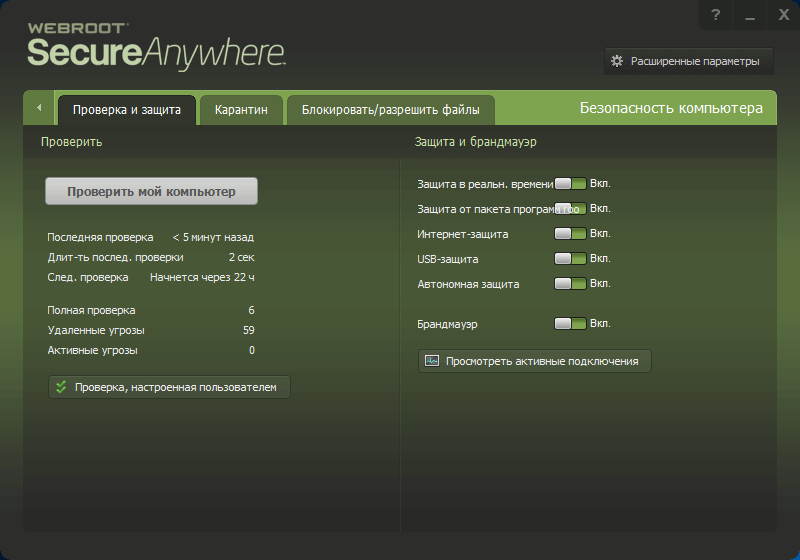Click the Вкл. status next to Брандмауэр

click(600, 323)
